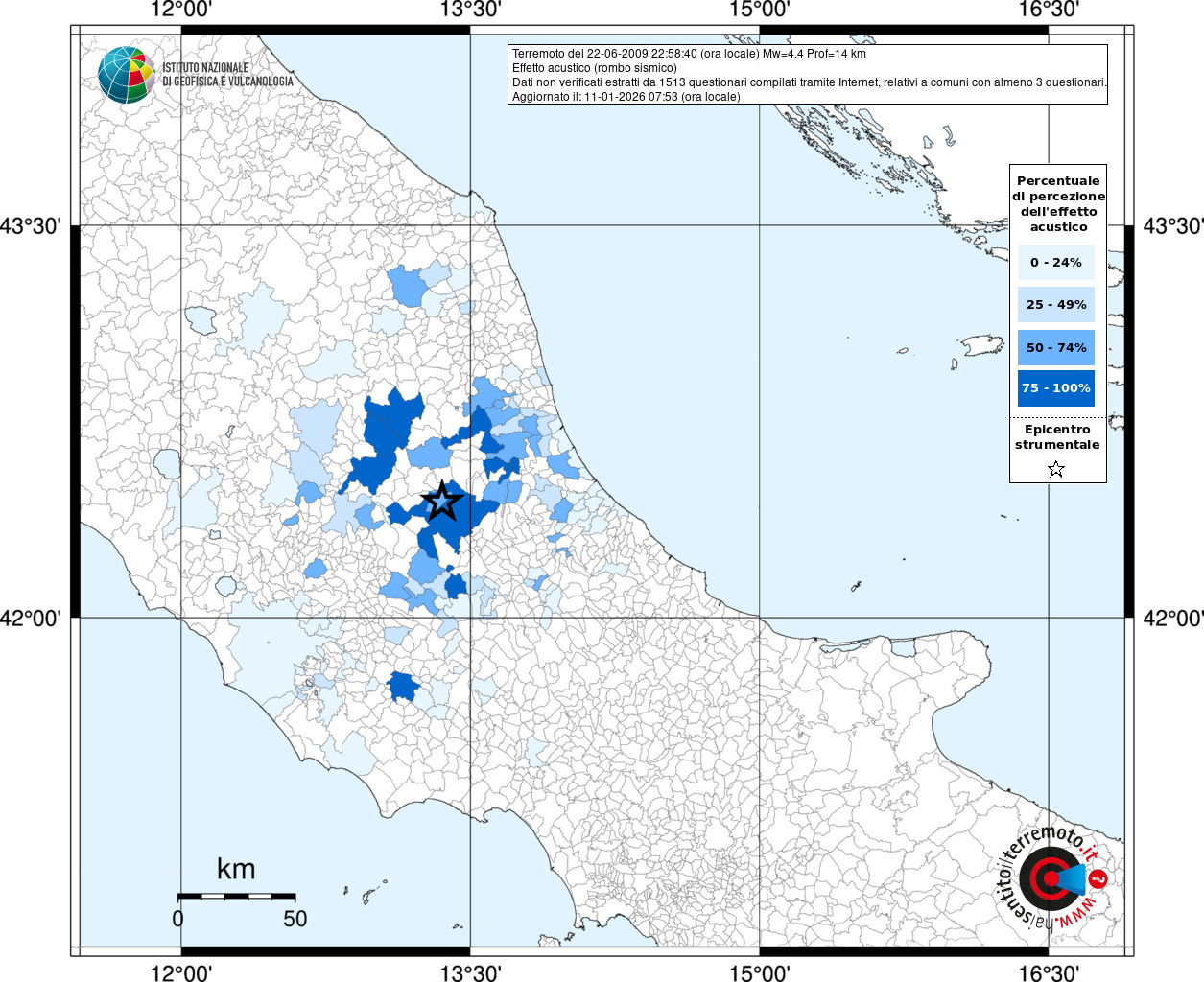The width and height of the screenshot is (1204, 982).
Task: Click the 'Epicentro strumentale' legend label
Action: click(x=1057, y=437)
